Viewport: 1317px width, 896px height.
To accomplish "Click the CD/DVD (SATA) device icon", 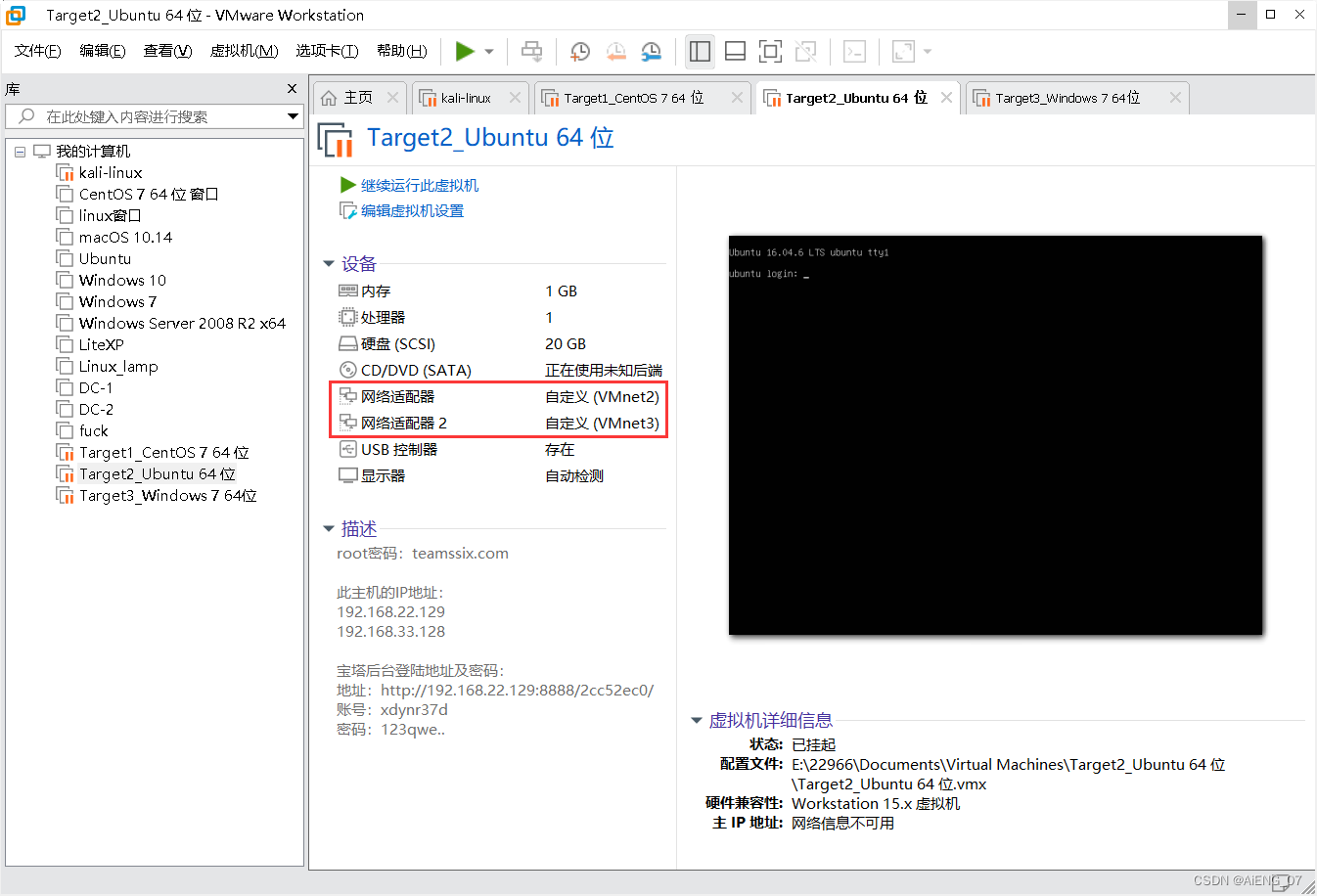I will (347, 370).
